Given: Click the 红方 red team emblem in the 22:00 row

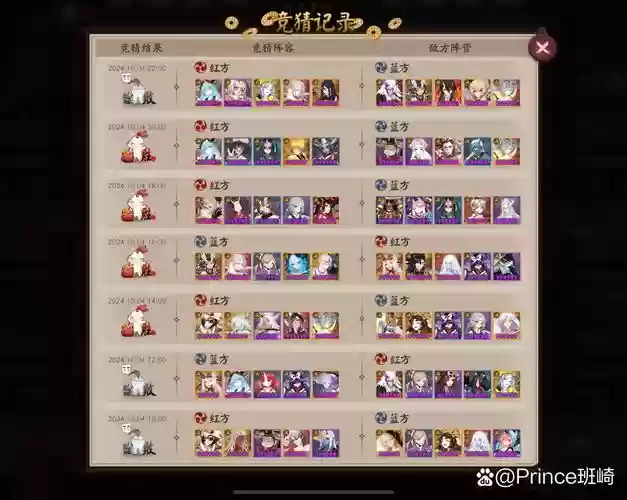Looking at the screenshot, I should click(x=200, y=67).
